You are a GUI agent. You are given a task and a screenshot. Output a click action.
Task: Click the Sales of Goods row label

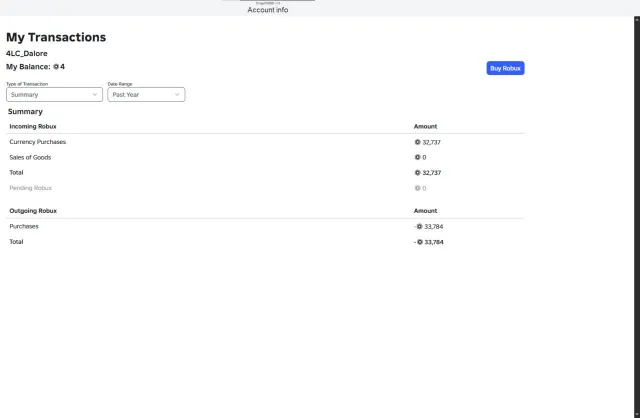pos(30,157)
